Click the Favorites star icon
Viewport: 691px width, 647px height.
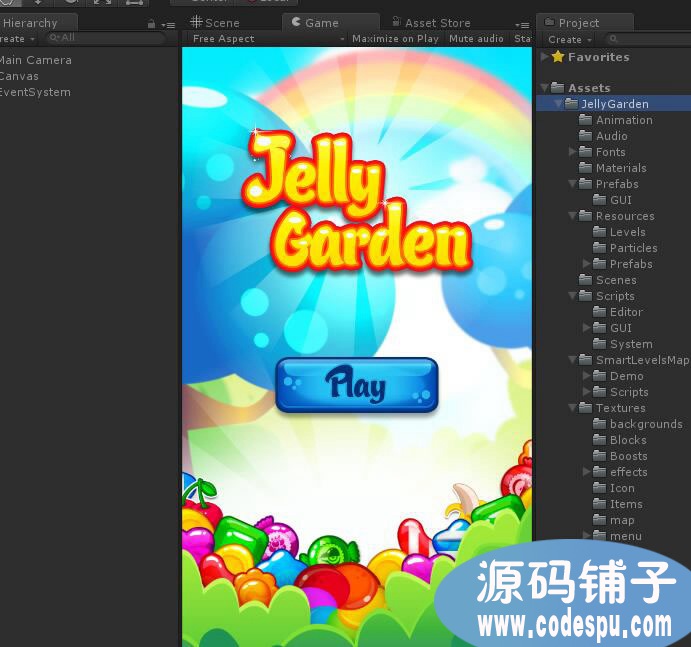pos(558,56)
